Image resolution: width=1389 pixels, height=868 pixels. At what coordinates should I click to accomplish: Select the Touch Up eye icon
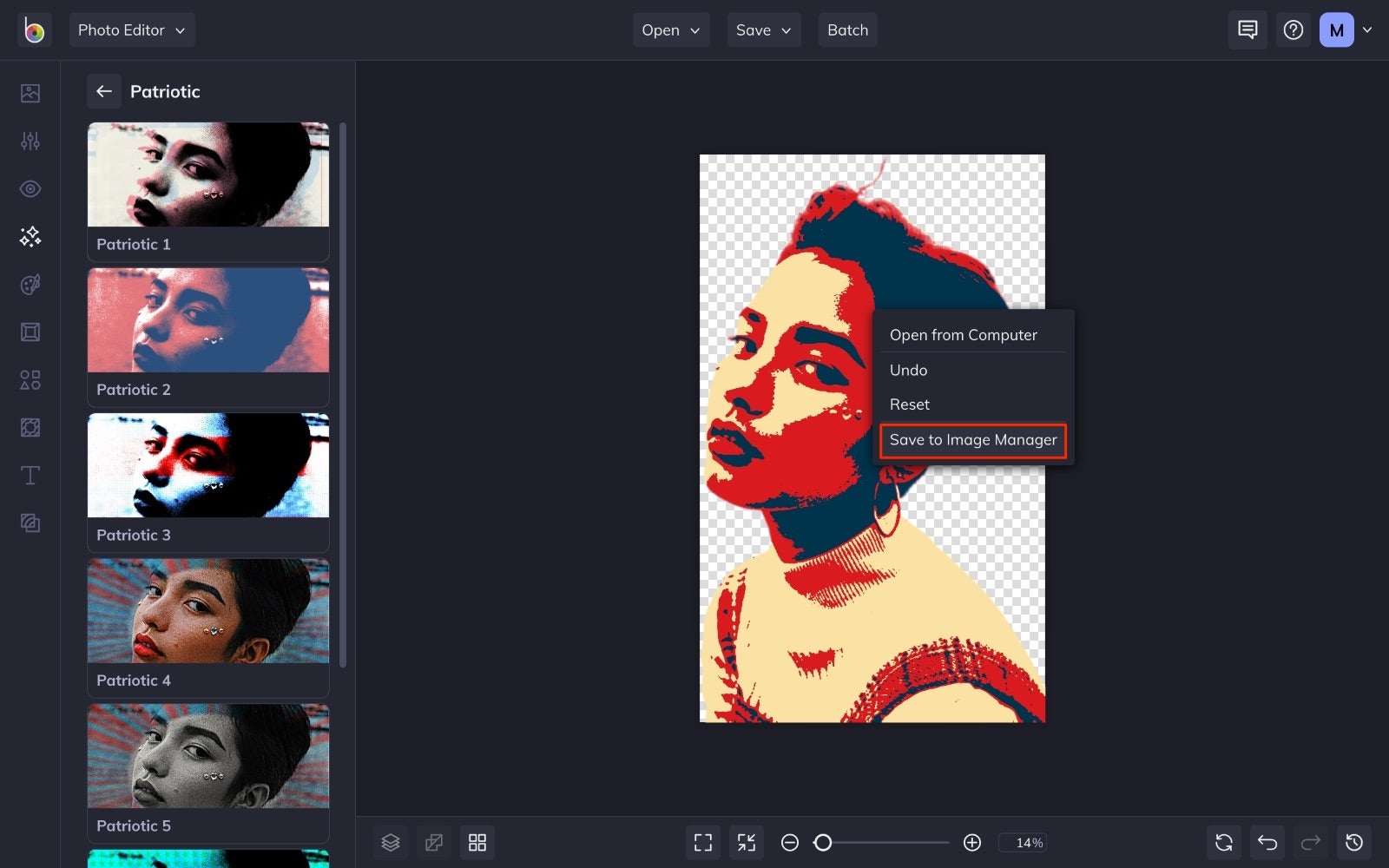(30, 188)
